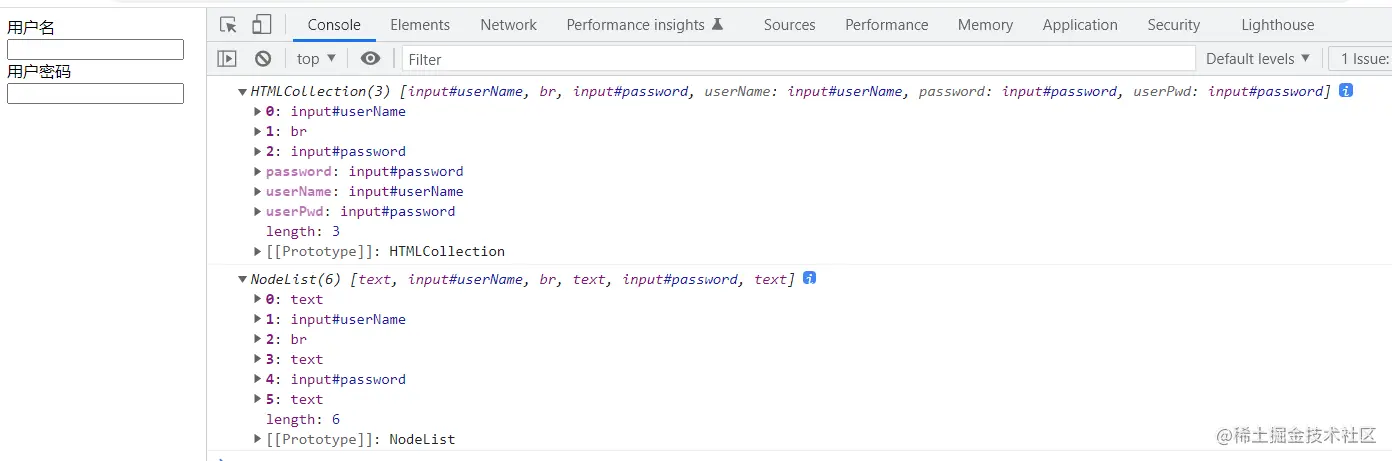Show the console sidebar panel icon
This screenshot has height=461, width=1392.
[x=227, y=59]
